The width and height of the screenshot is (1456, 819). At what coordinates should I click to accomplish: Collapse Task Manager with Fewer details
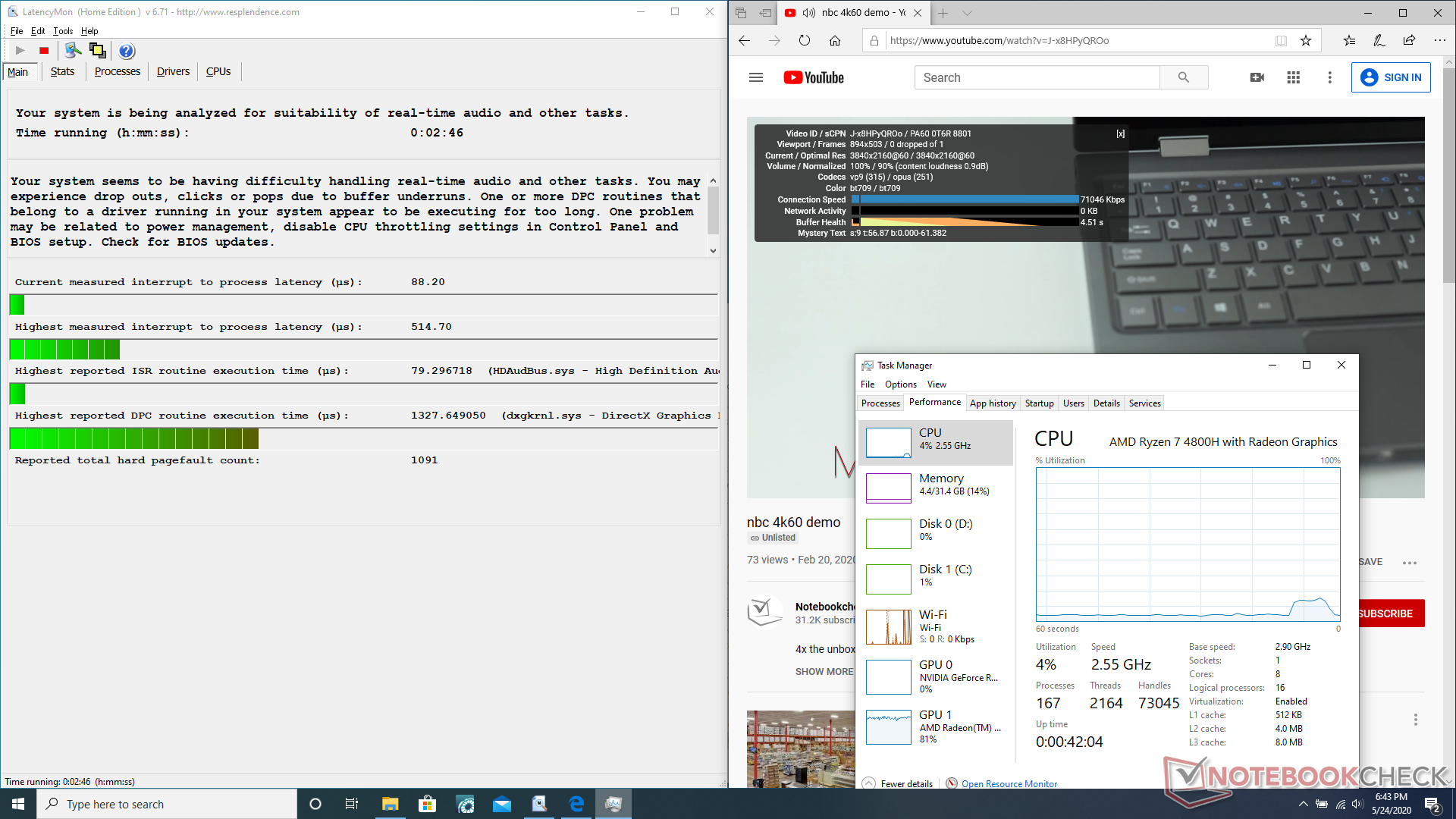(x=898, y=783)
